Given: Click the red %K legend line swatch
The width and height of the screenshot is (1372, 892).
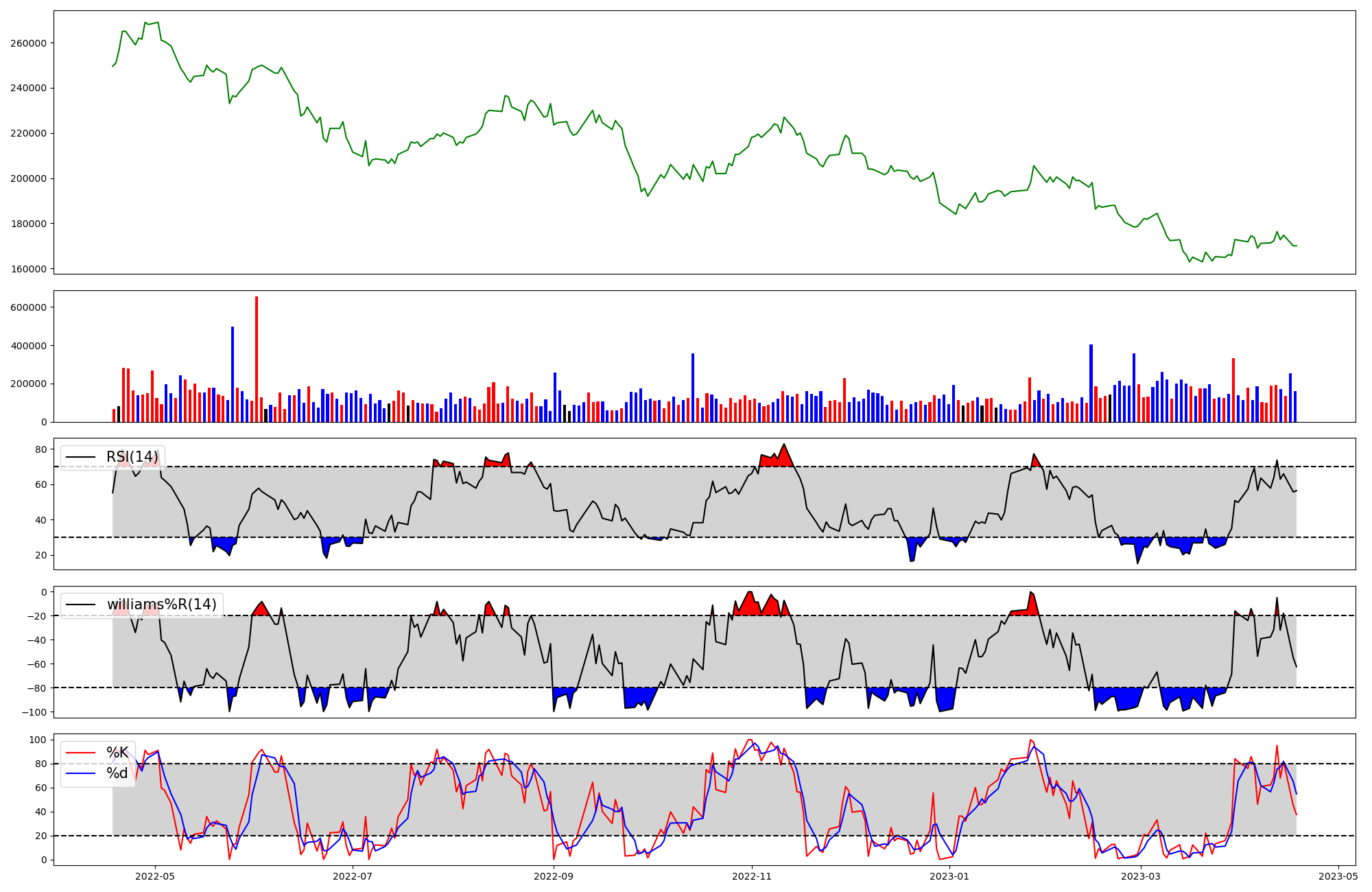Looking at the screenshot, I should click(x=80, y=753).
